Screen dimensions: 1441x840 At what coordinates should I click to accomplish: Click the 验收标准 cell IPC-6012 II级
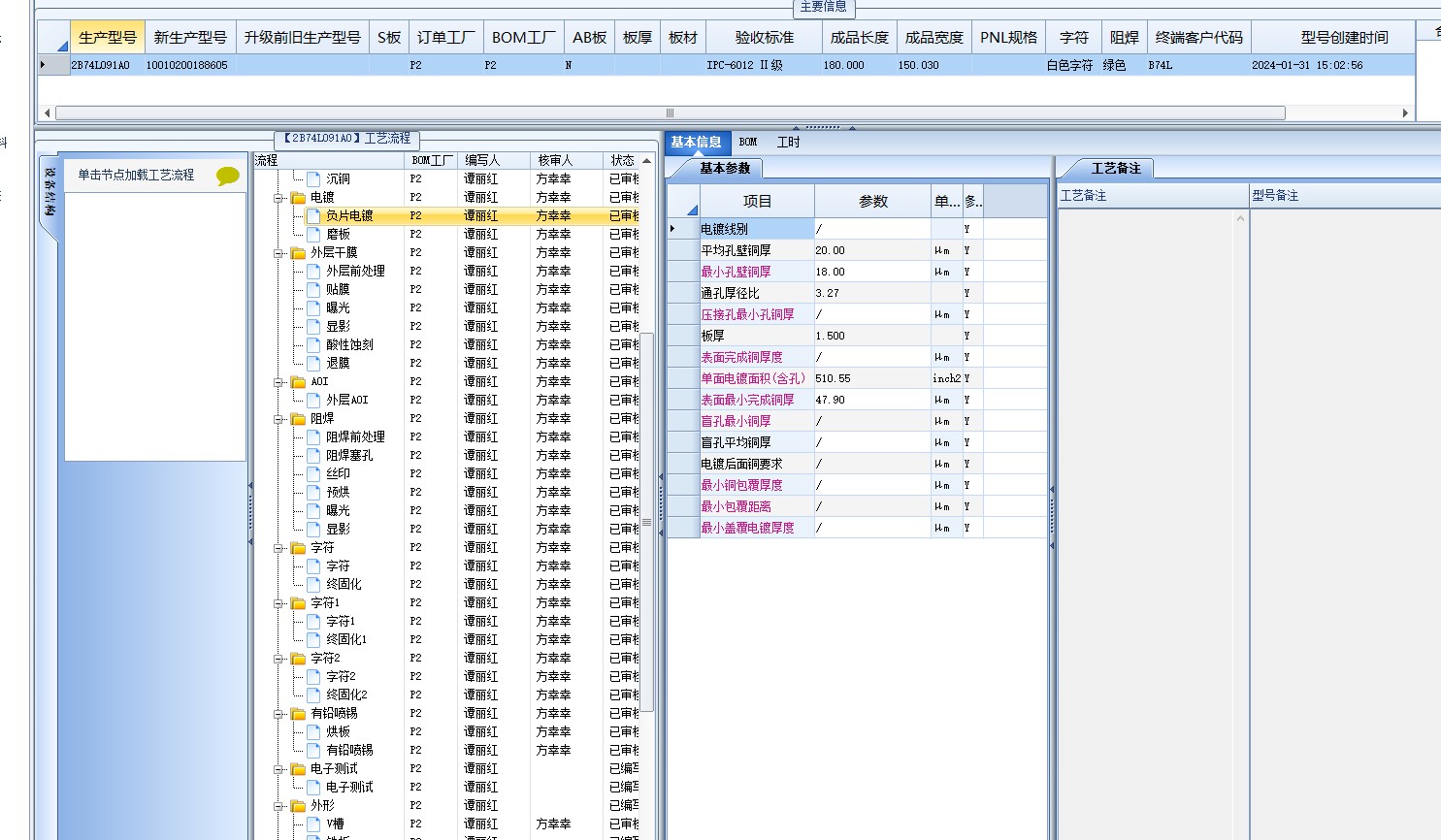pyautogui.click(x=763, y=65)
